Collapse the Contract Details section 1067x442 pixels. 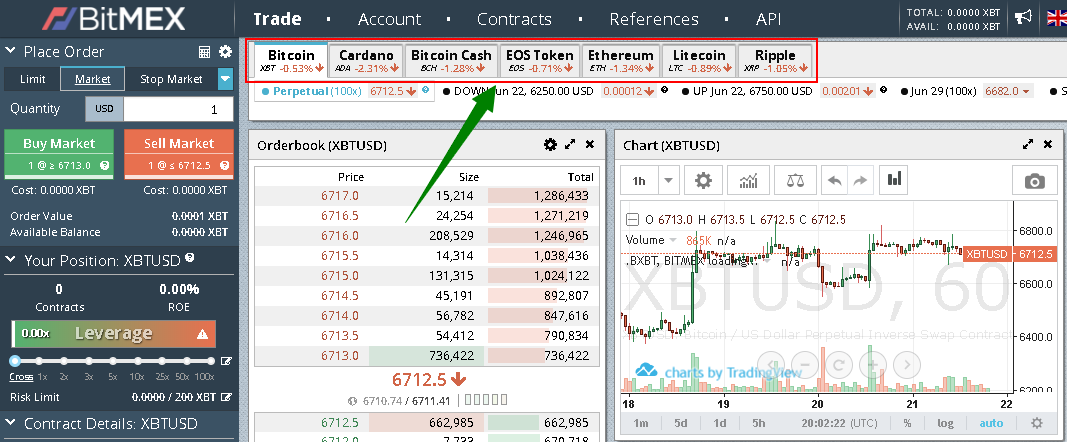tap(10, 423)
